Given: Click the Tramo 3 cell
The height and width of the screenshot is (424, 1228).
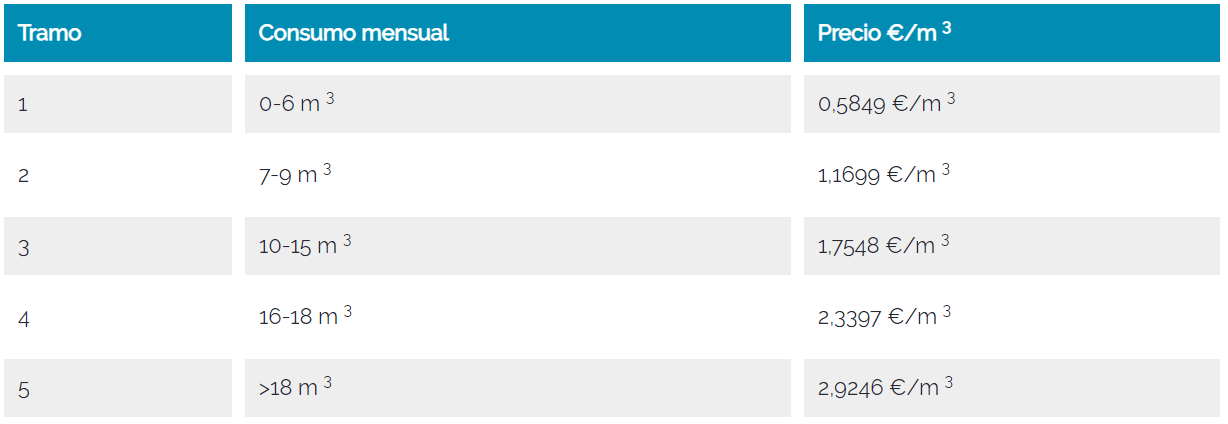Looking at the screenshot, I should pyautogui.click(x=23, y=247).
